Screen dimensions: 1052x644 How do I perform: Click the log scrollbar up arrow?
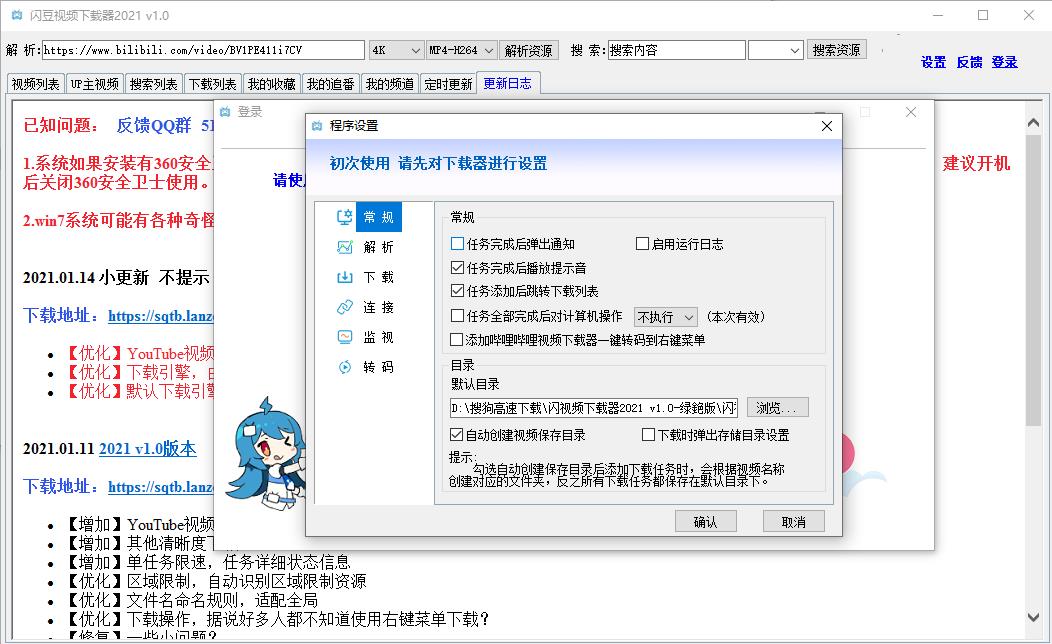pyautogui.click(x=1033, y=122)
